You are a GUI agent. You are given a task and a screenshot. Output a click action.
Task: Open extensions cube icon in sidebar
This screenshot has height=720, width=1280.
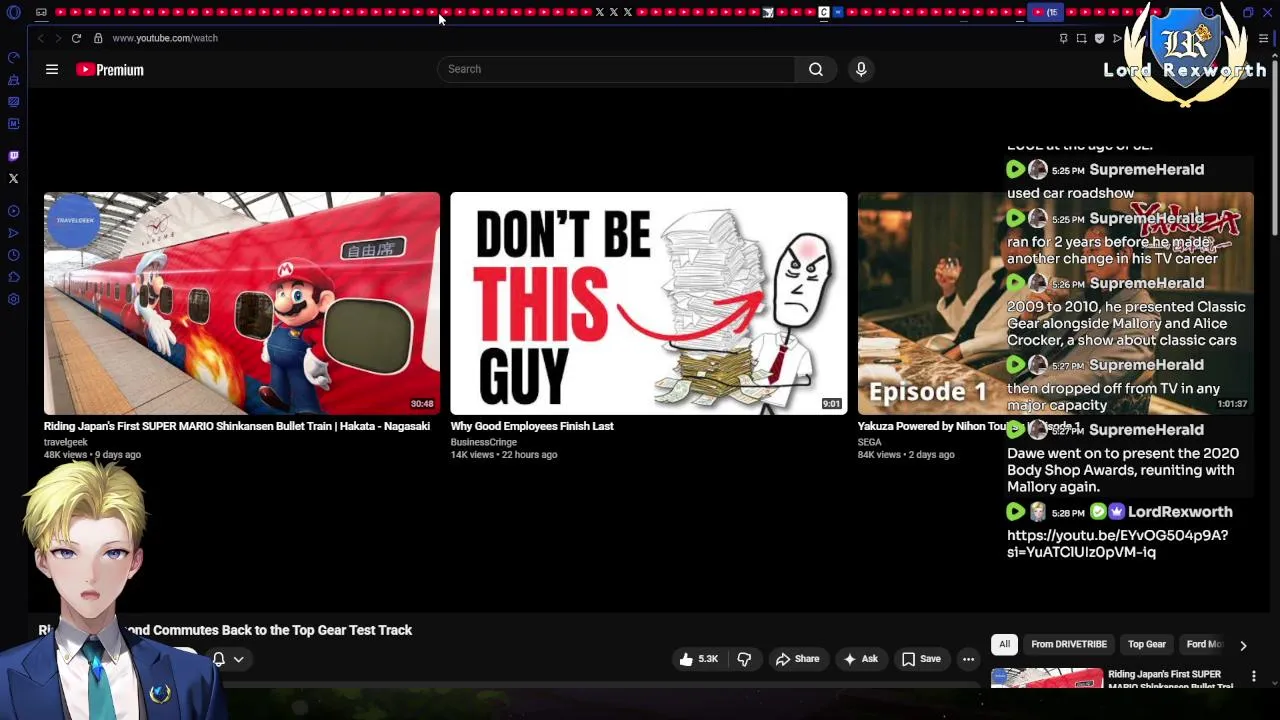point(13,277)
